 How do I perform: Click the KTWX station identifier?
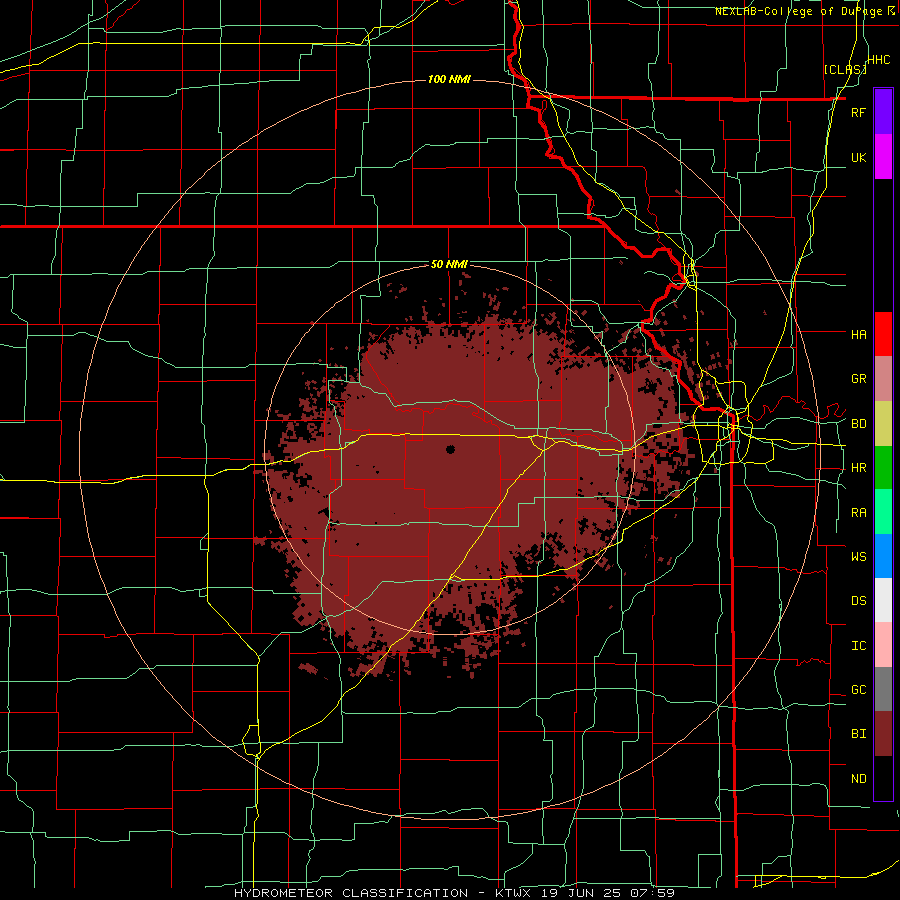coord(515,893)
